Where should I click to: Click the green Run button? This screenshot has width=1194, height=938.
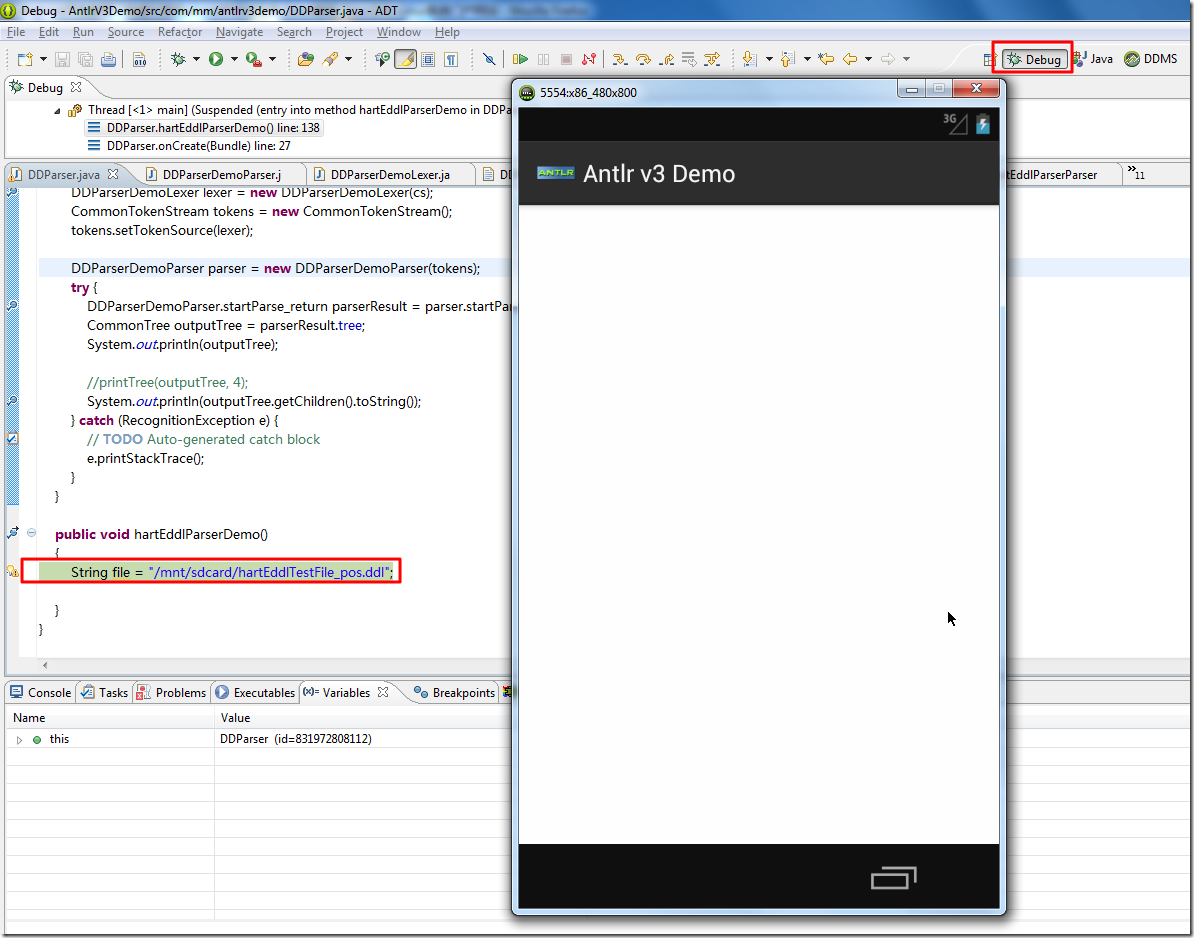(216, 59)
